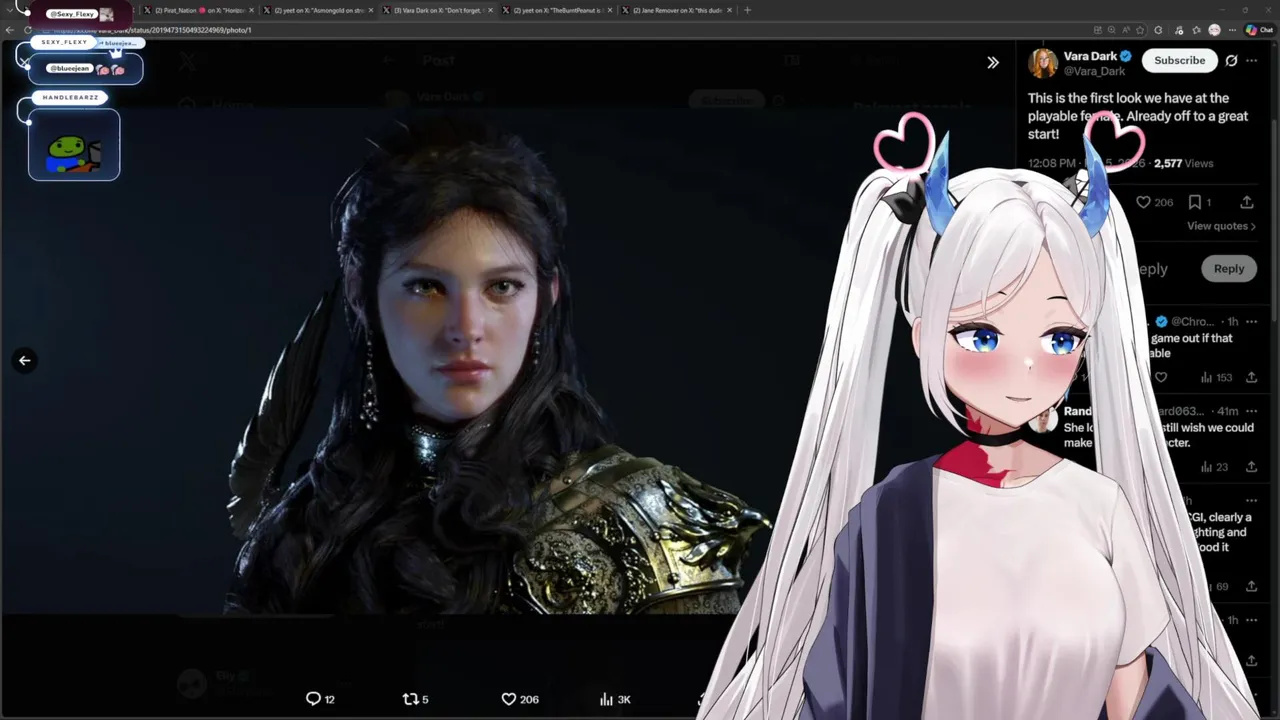The image size is (1280, 720).
Task: Open reply icon with 12 under photo
Action: [x=320, y=699]
